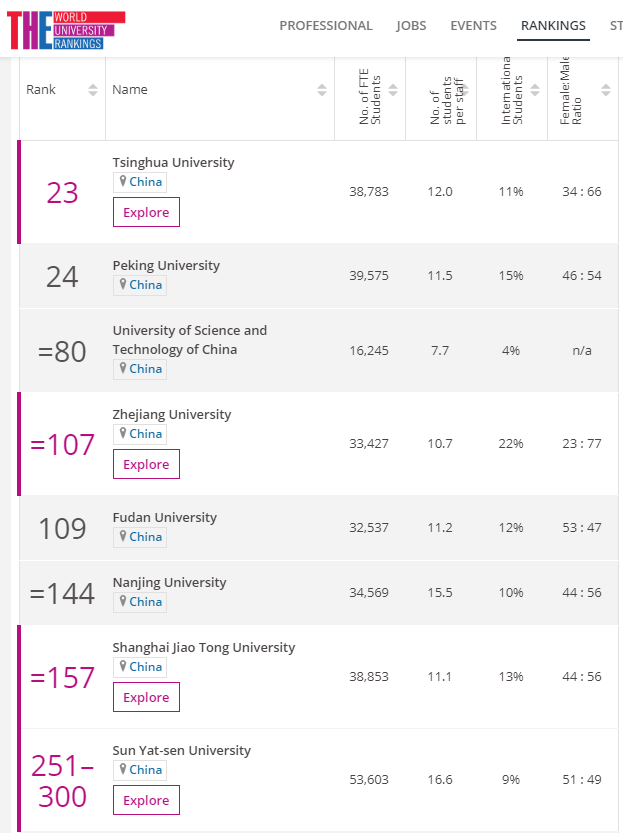Sort by students per staff arrows
This screenshot has height=833, width=623.
464,90
